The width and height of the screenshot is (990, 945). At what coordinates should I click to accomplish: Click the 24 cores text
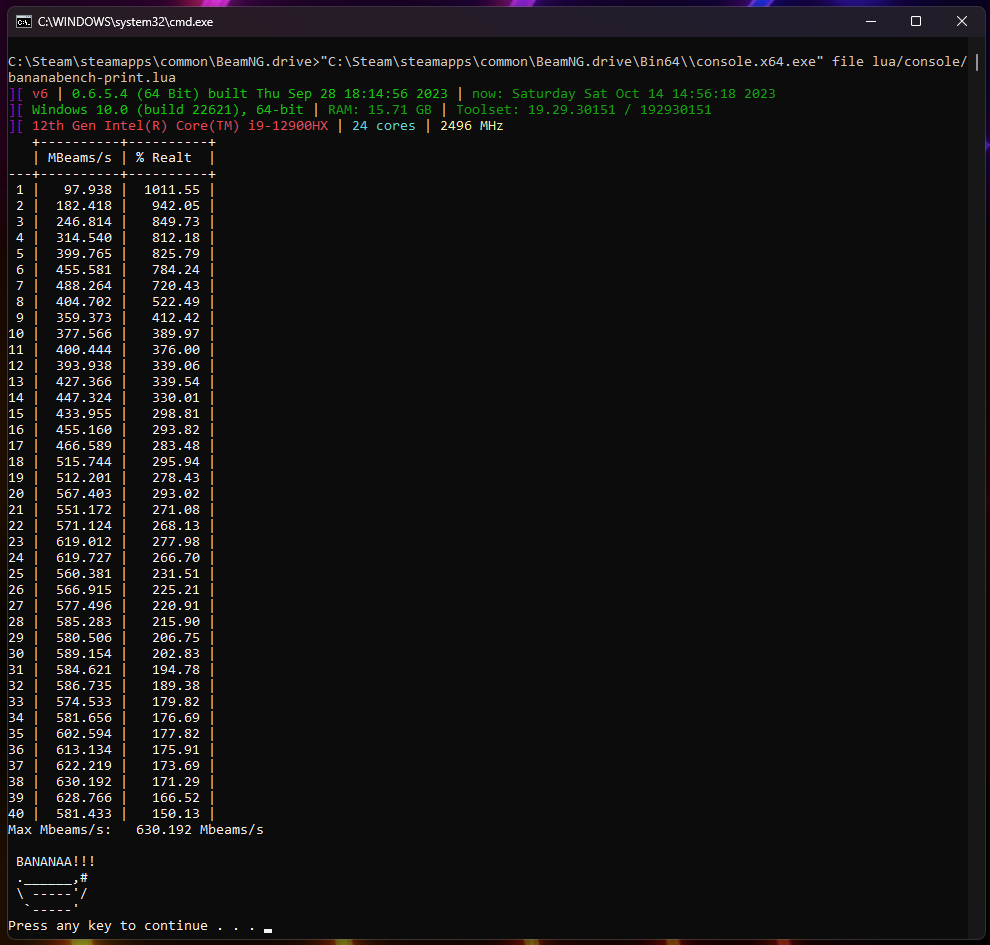pyautogui.click(x=384, y=126)
